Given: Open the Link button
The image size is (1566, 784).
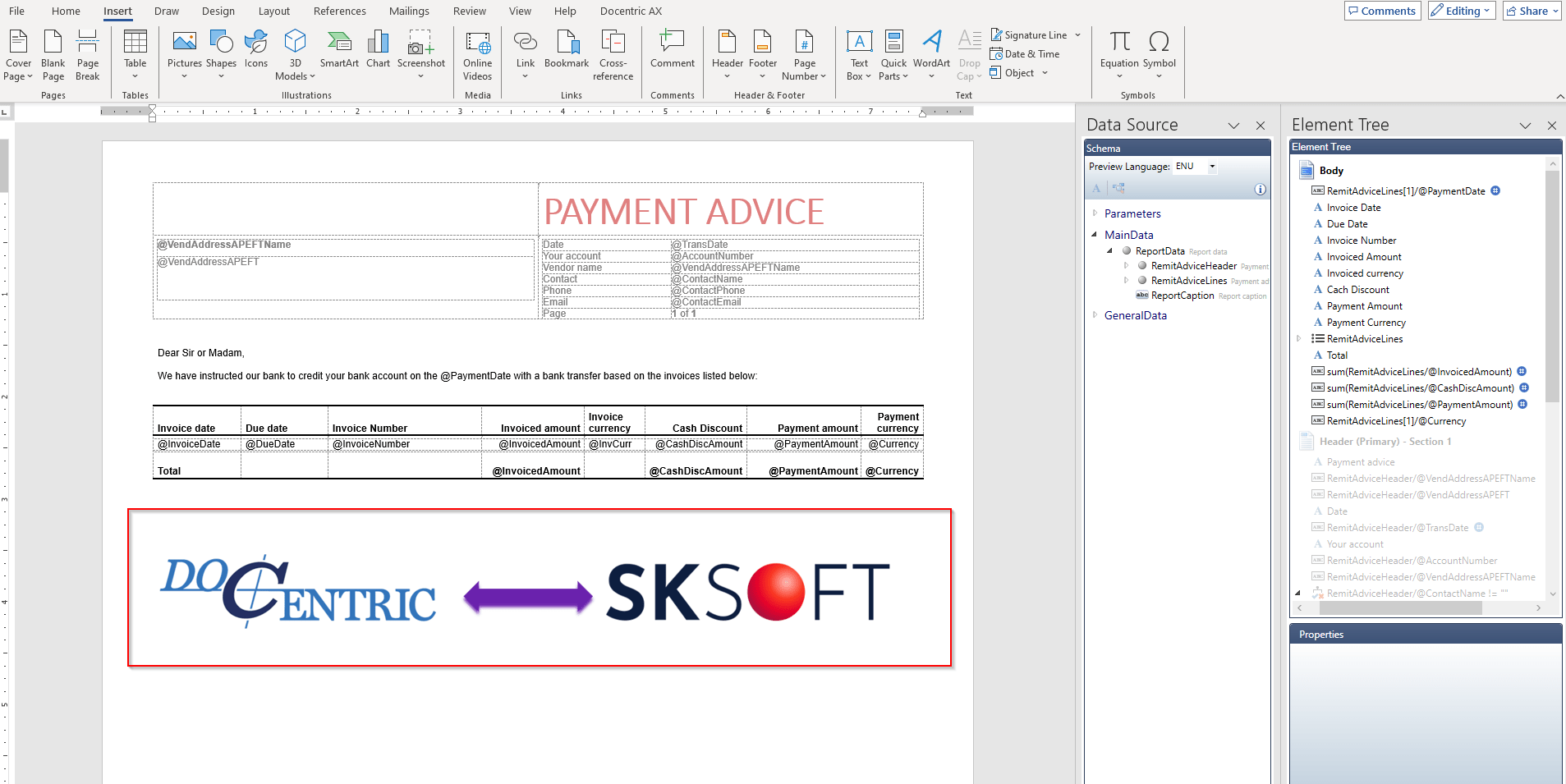Looking at the screenshot, I should coord(525,55).
